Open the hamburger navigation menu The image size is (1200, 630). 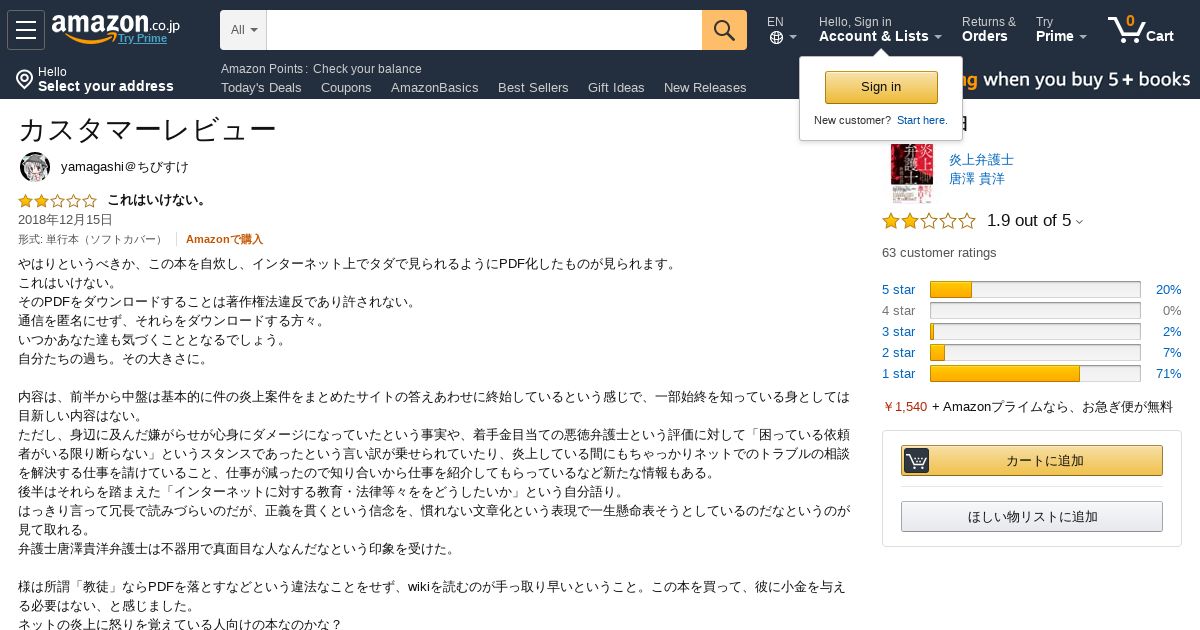click(x=26, y=30)
